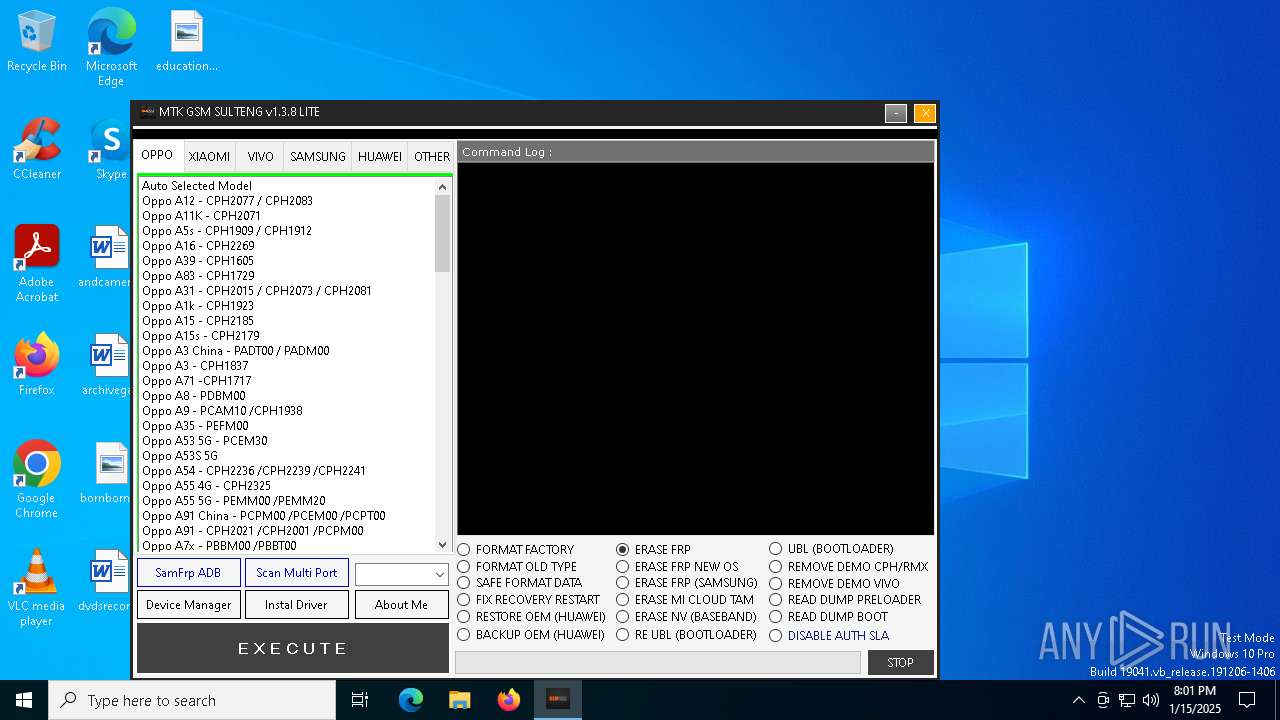
Task: Select FORMAT OLD TYPE option
Action: [518, 567]
